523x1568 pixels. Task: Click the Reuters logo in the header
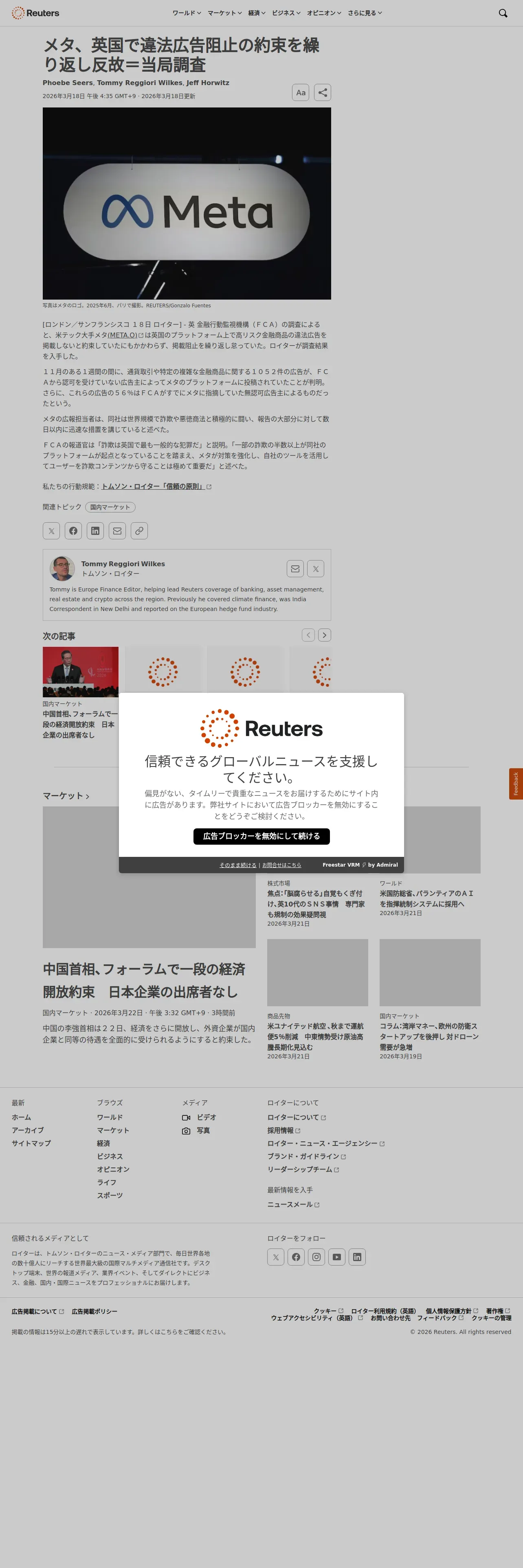[35, 13]
